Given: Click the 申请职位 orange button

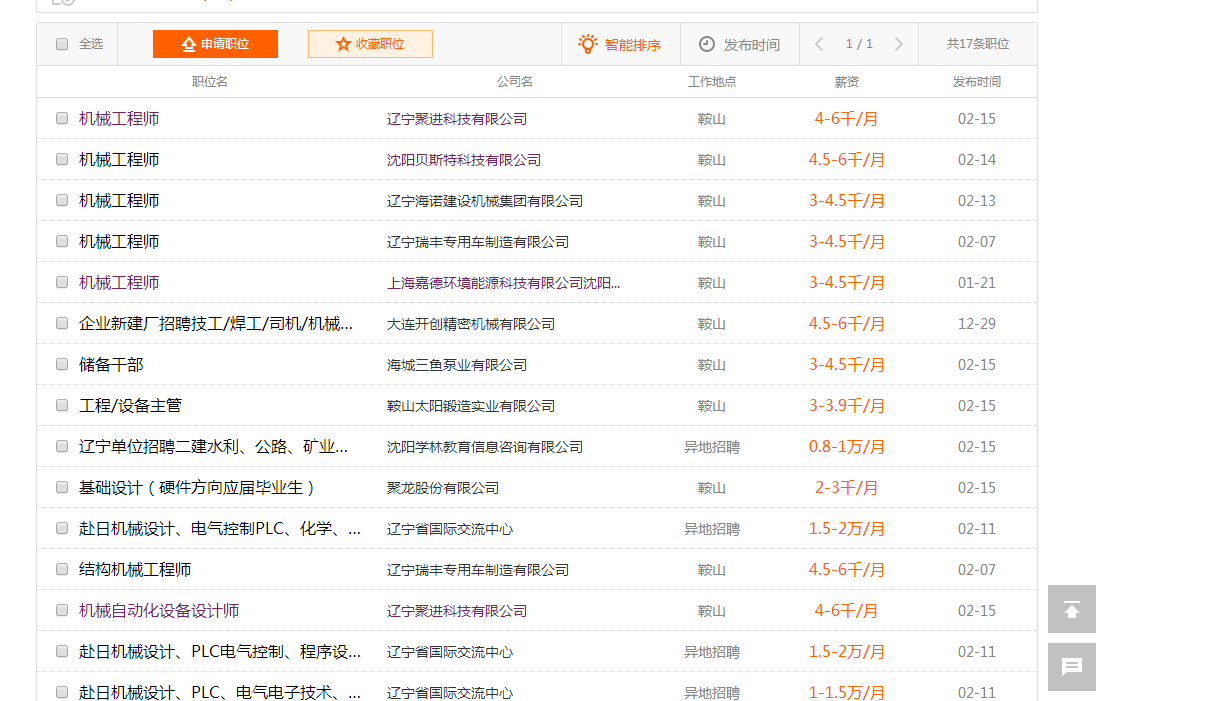Looking at the screenshot, I should click(x=215, y=44).
